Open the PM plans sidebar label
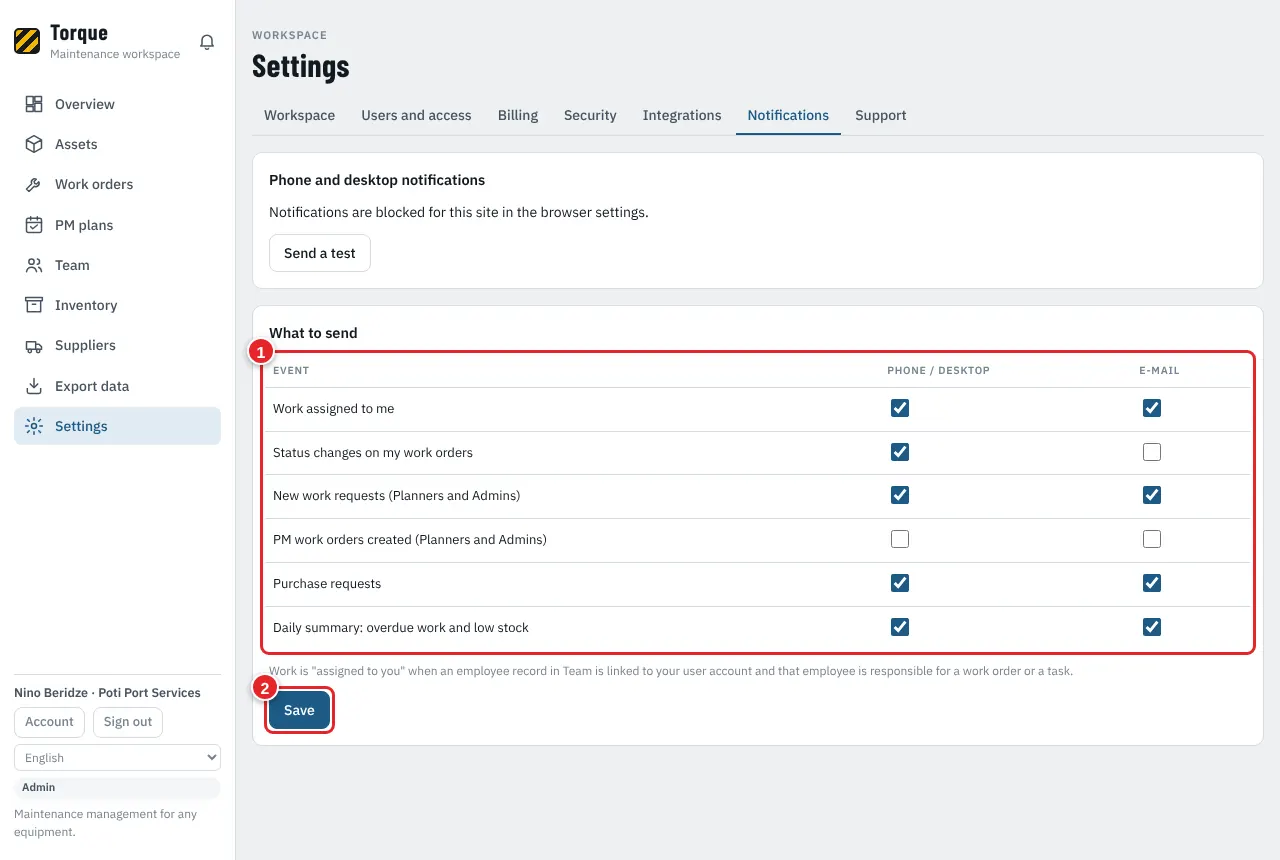 click(x=84, y=225)
